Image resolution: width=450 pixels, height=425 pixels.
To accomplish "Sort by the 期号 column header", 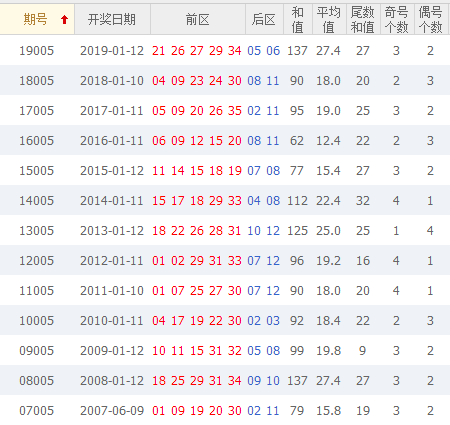I will point(37,19).
